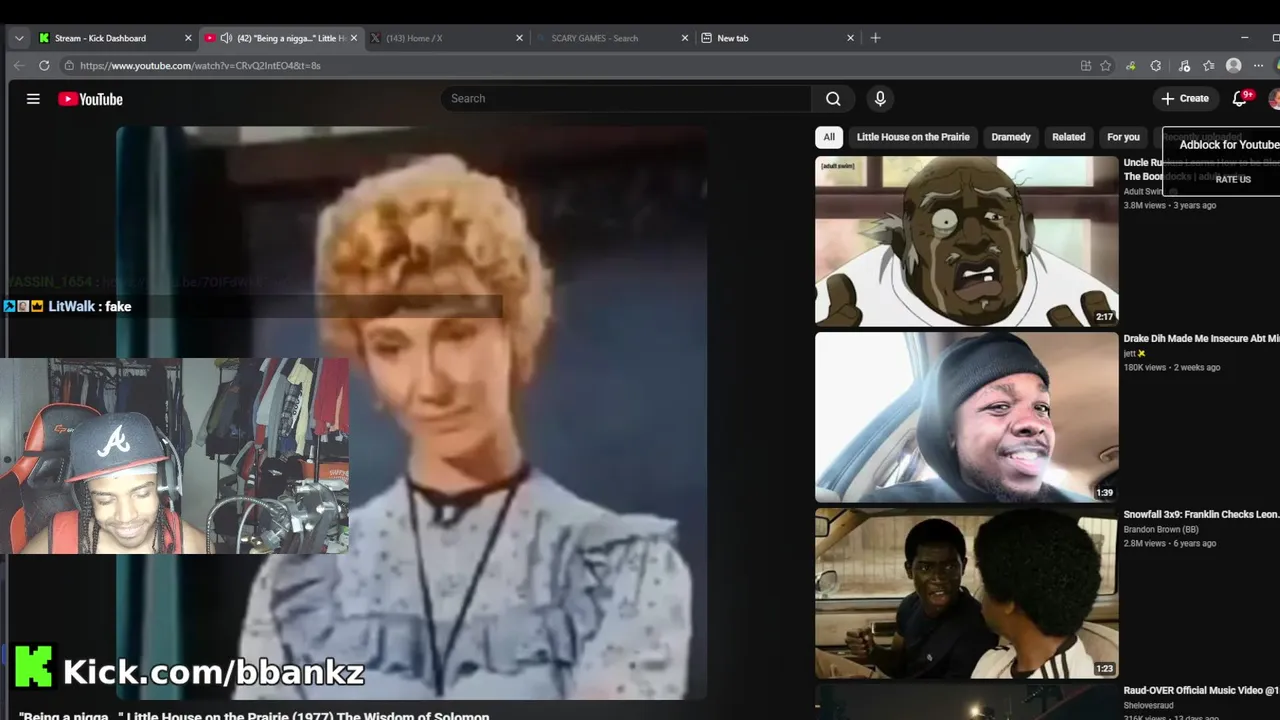1280x720 pixels.
Task: Open the Drake Dih Made Me Insecure thumbnail
Action: click(967, 417)
